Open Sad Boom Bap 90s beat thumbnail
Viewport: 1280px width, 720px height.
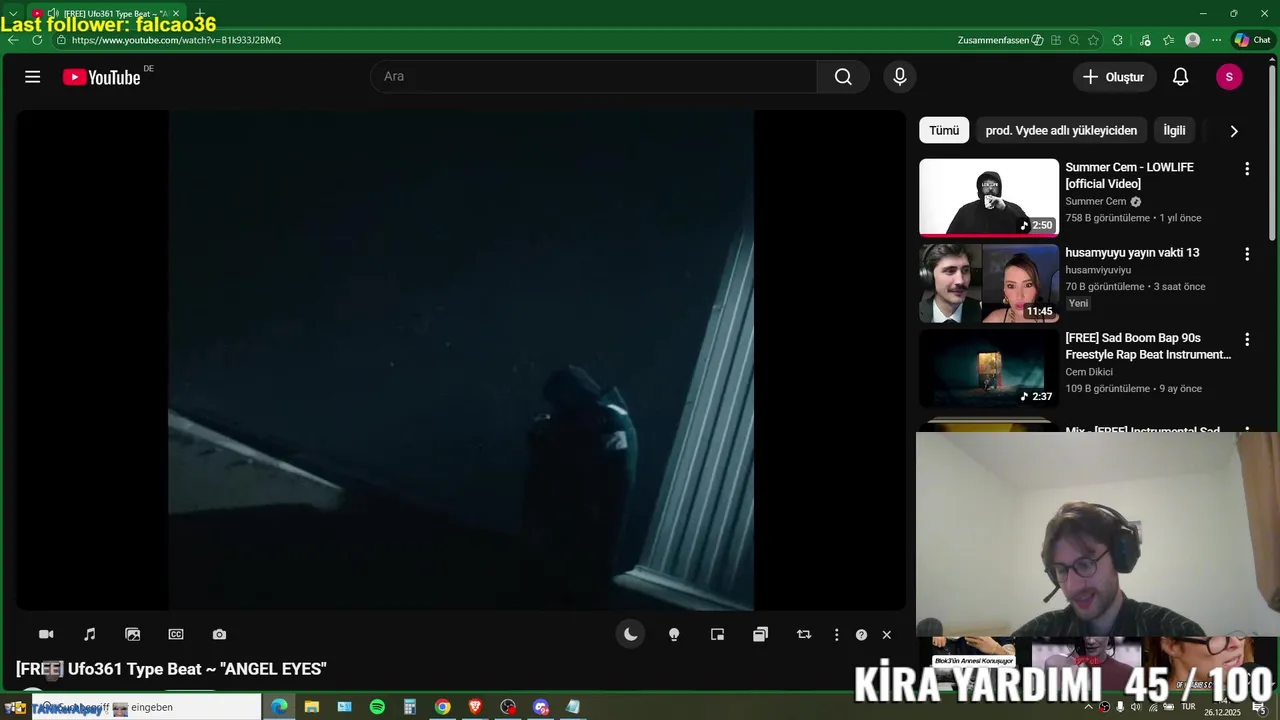[989, 369]
